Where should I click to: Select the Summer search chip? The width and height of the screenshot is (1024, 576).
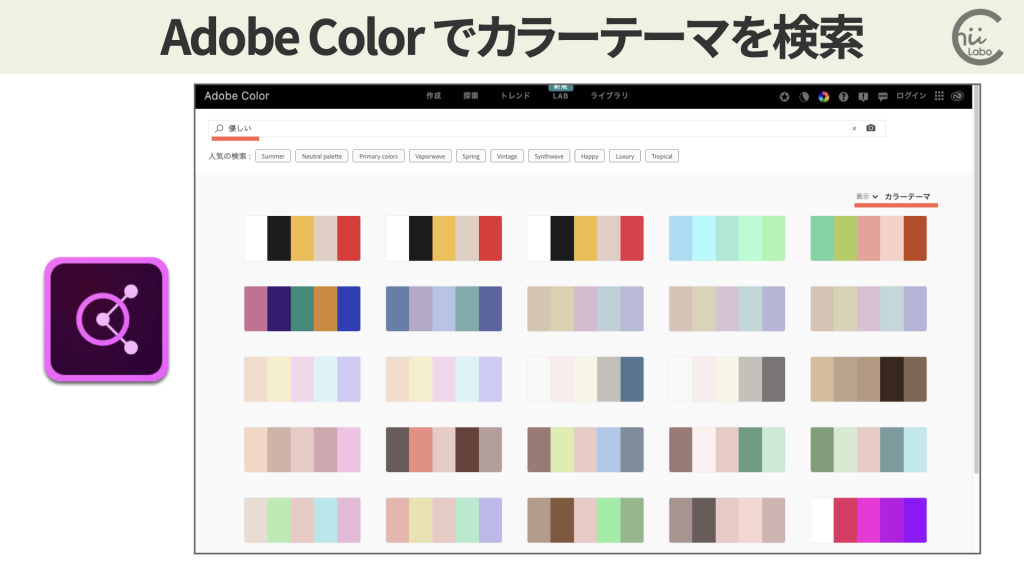point(272,156)
